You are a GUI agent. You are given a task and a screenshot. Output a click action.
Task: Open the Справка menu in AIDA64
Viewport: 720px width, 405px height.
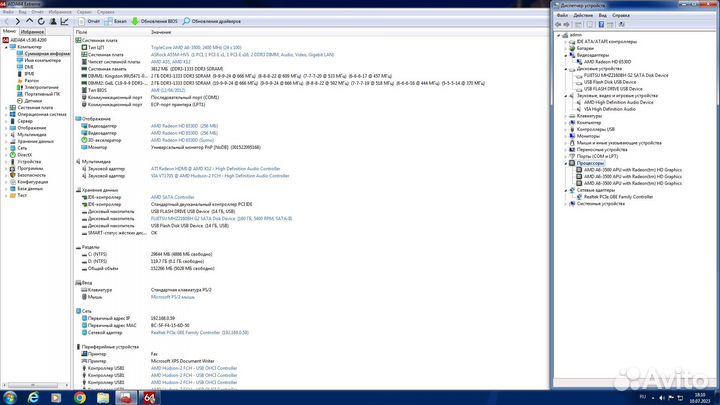pyautogui.click(x=106, y=12)
